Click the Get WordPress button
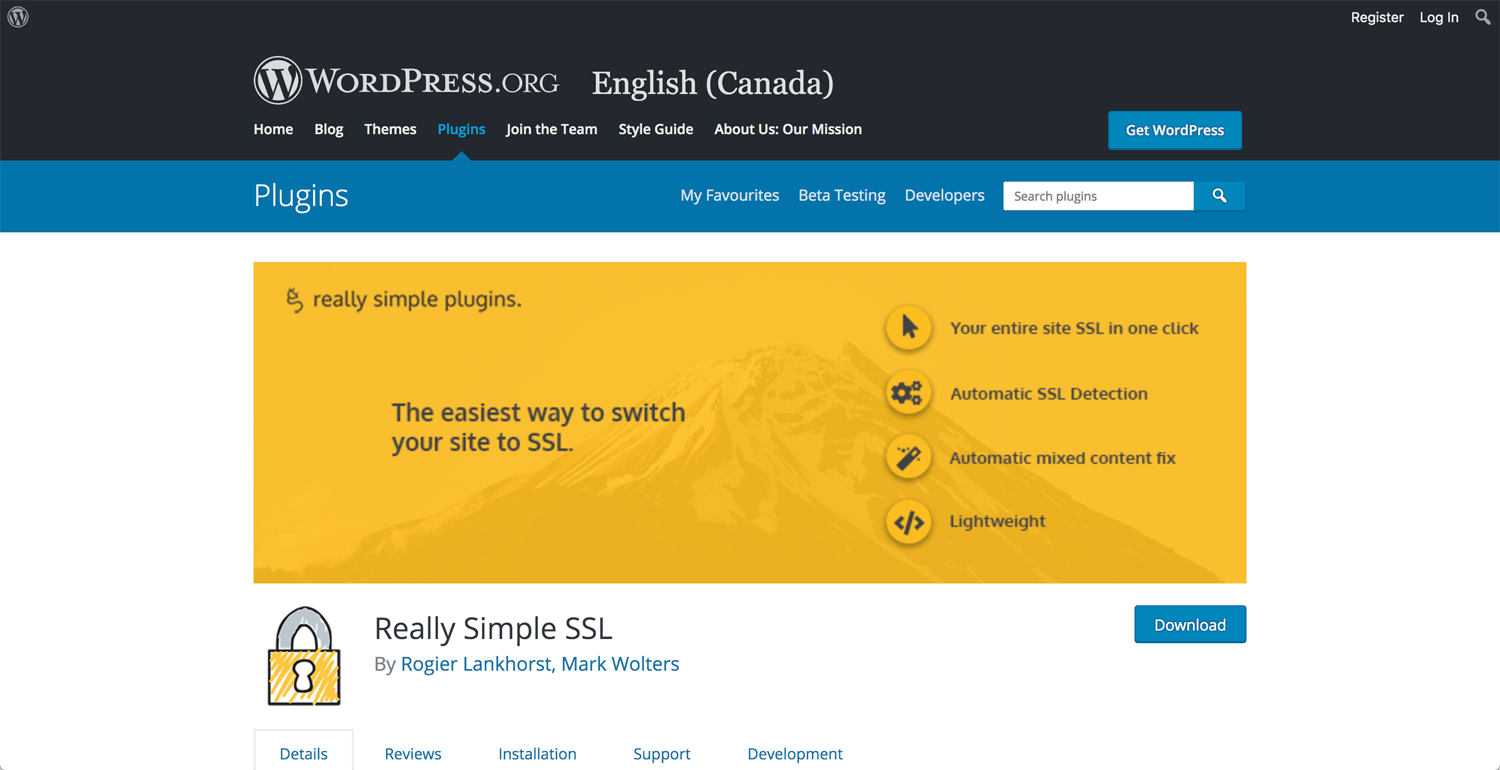 (1175, 130)
